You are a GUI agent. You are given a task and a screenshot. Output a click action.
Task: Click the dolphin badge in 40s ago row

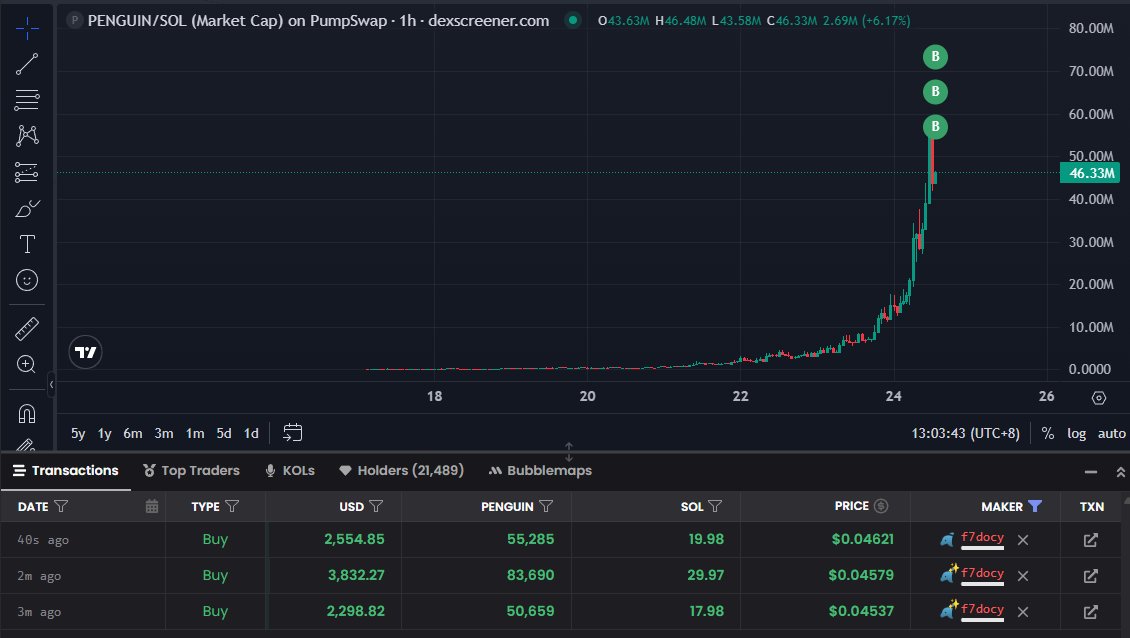click(x=947, y=540)
